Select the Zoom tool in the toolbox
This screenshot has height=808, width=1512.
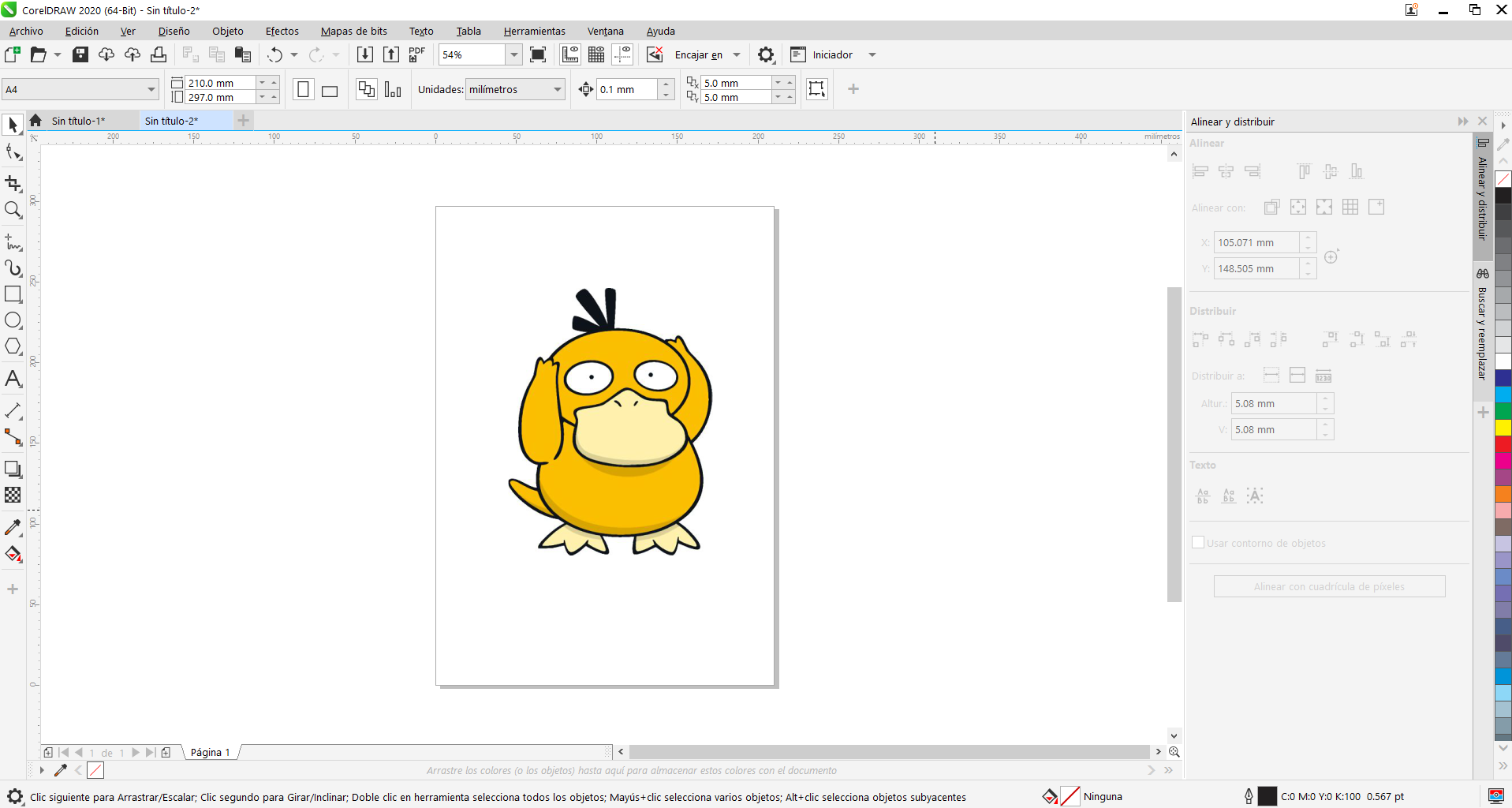pyautogui.click(x=13, y=210)
